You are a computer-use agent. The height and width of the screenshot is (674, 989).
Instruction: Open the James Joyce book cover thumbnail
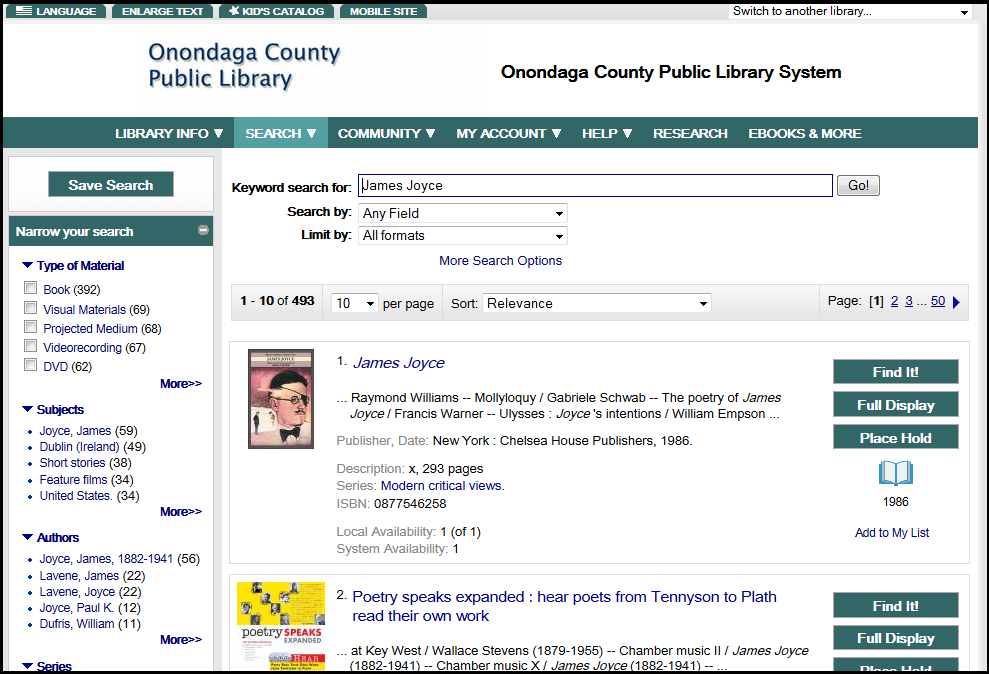click(281, 399)
